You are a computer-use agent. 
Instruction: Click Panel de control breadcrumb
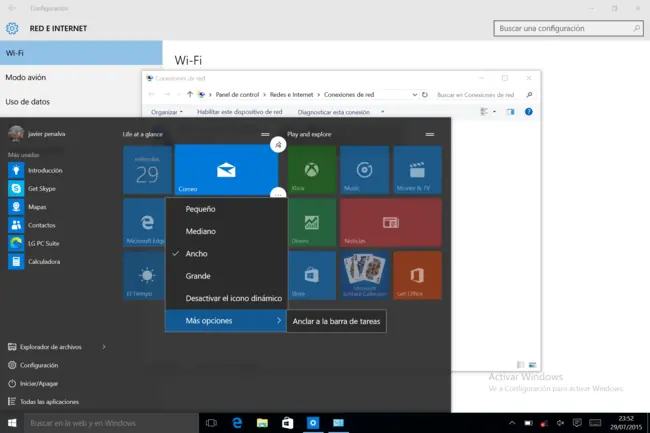click(x=237, y=94)
